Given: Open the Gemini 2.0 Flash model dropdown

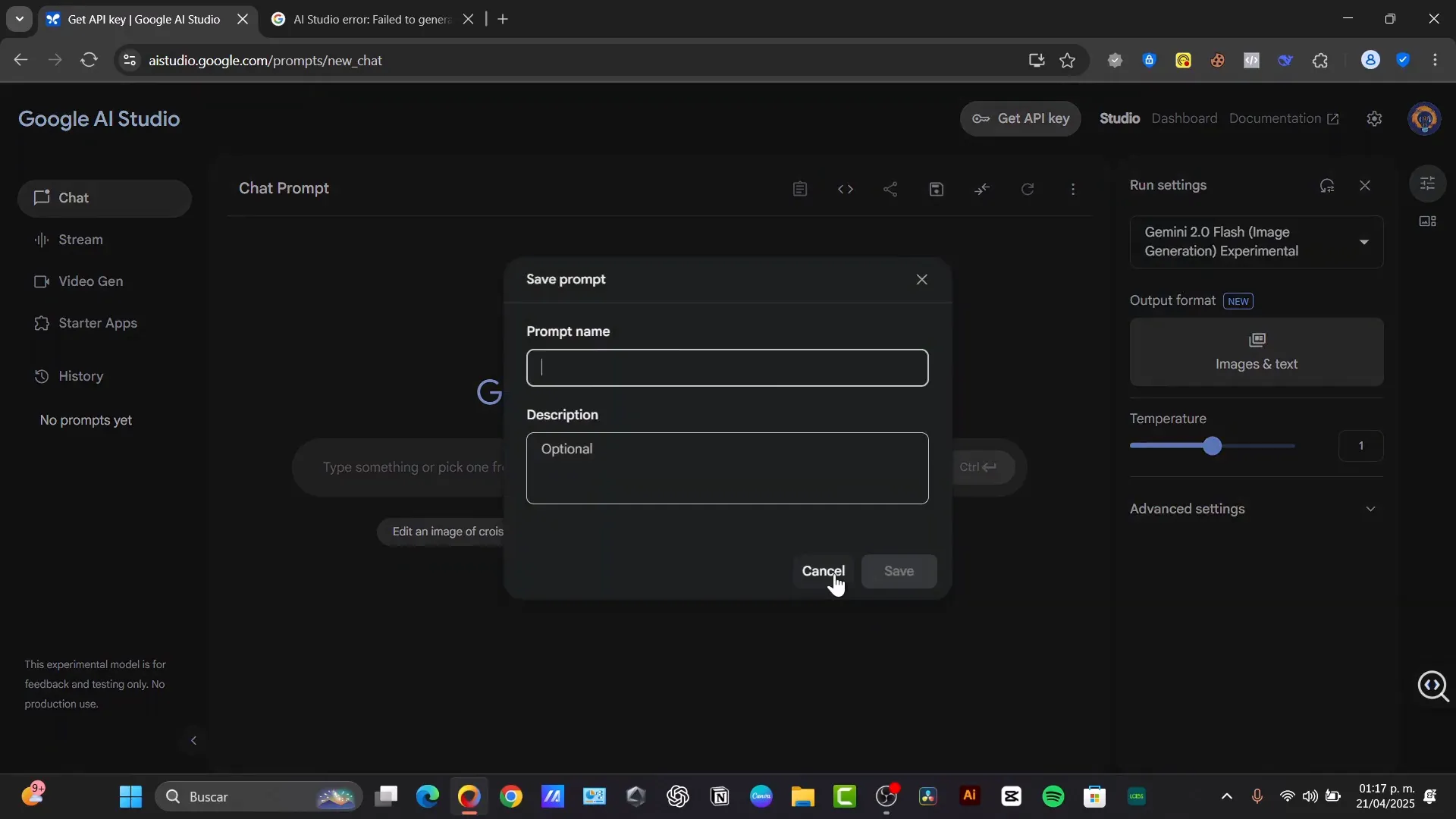Looking at the screenshot, I should [1255, 241].
